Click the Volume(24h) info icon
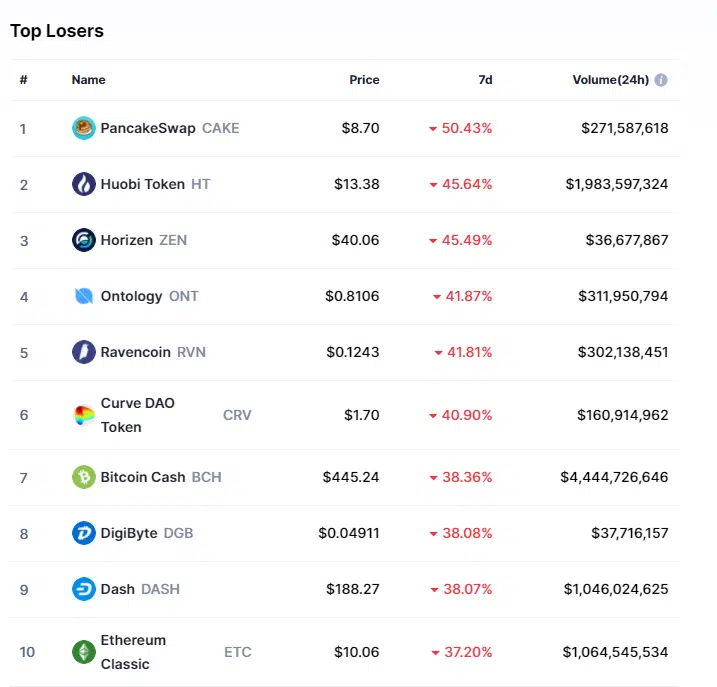The height and width of the screenshot is (687, 717). [661, 80]
